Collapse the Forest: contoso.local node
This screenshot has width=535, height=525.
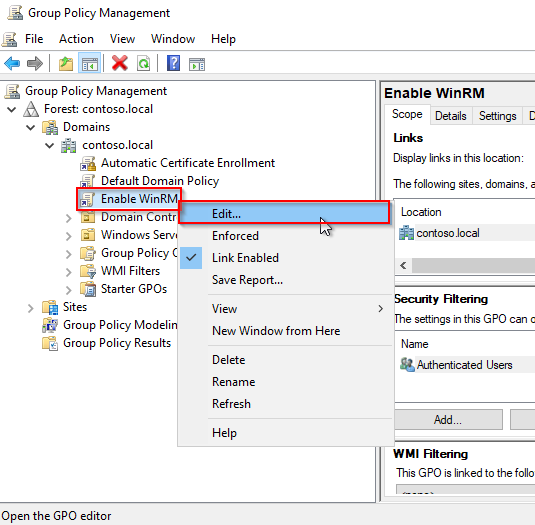[x=12, y=110]
